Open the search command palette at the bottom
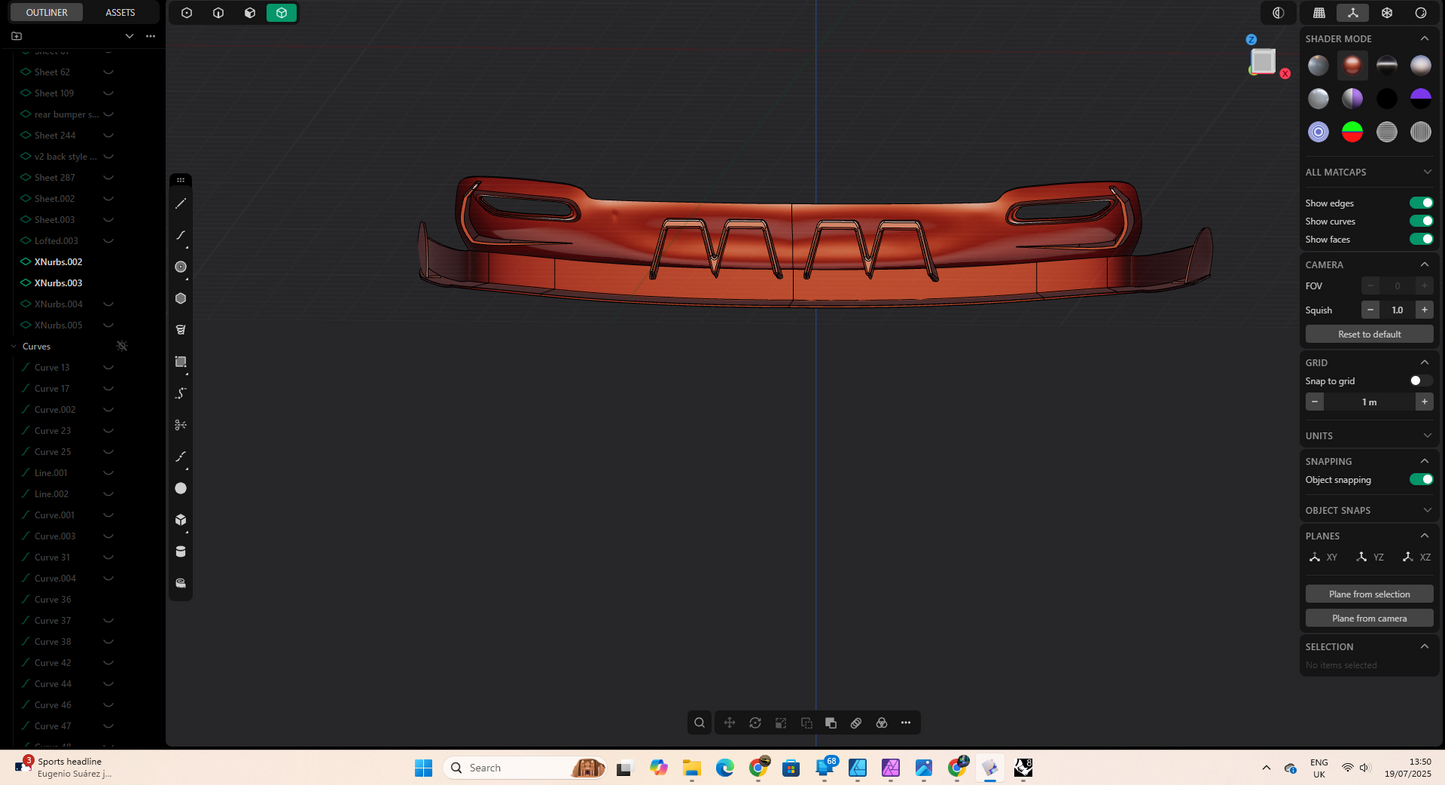 click(699, 722)
